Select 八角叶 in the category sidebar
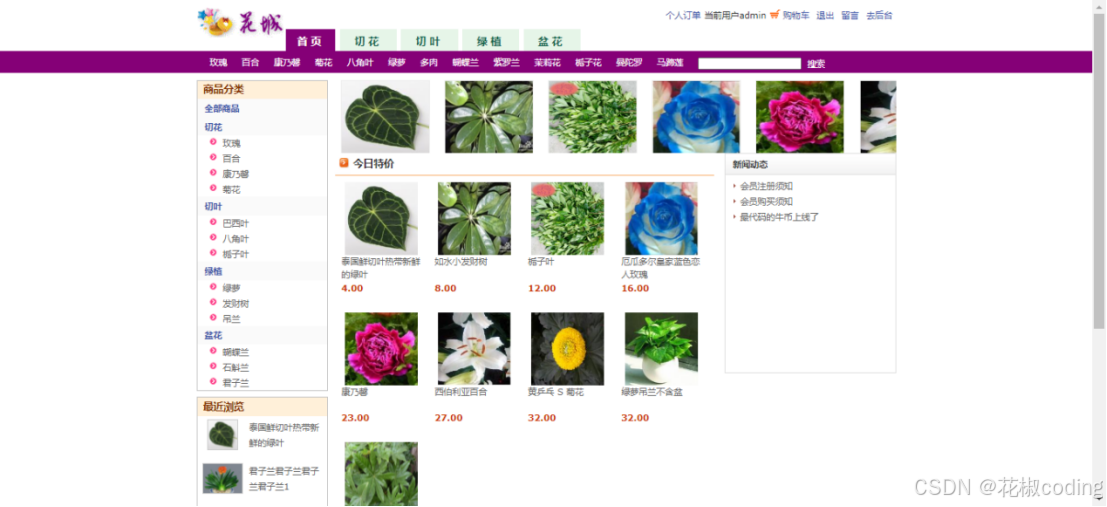The height and width of the screenshot is (507, 1107). pyautogui.click(x=236, y=239)
